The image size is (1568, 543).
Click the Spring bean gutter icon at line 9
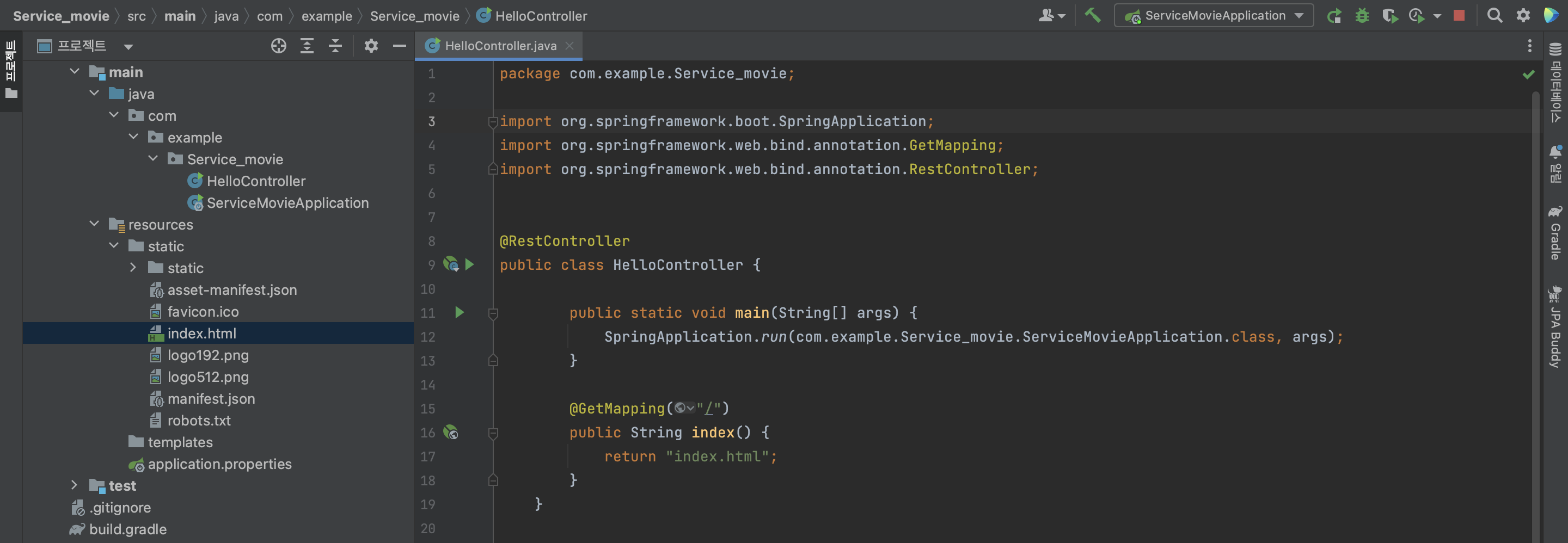click(x=450, y=264)
